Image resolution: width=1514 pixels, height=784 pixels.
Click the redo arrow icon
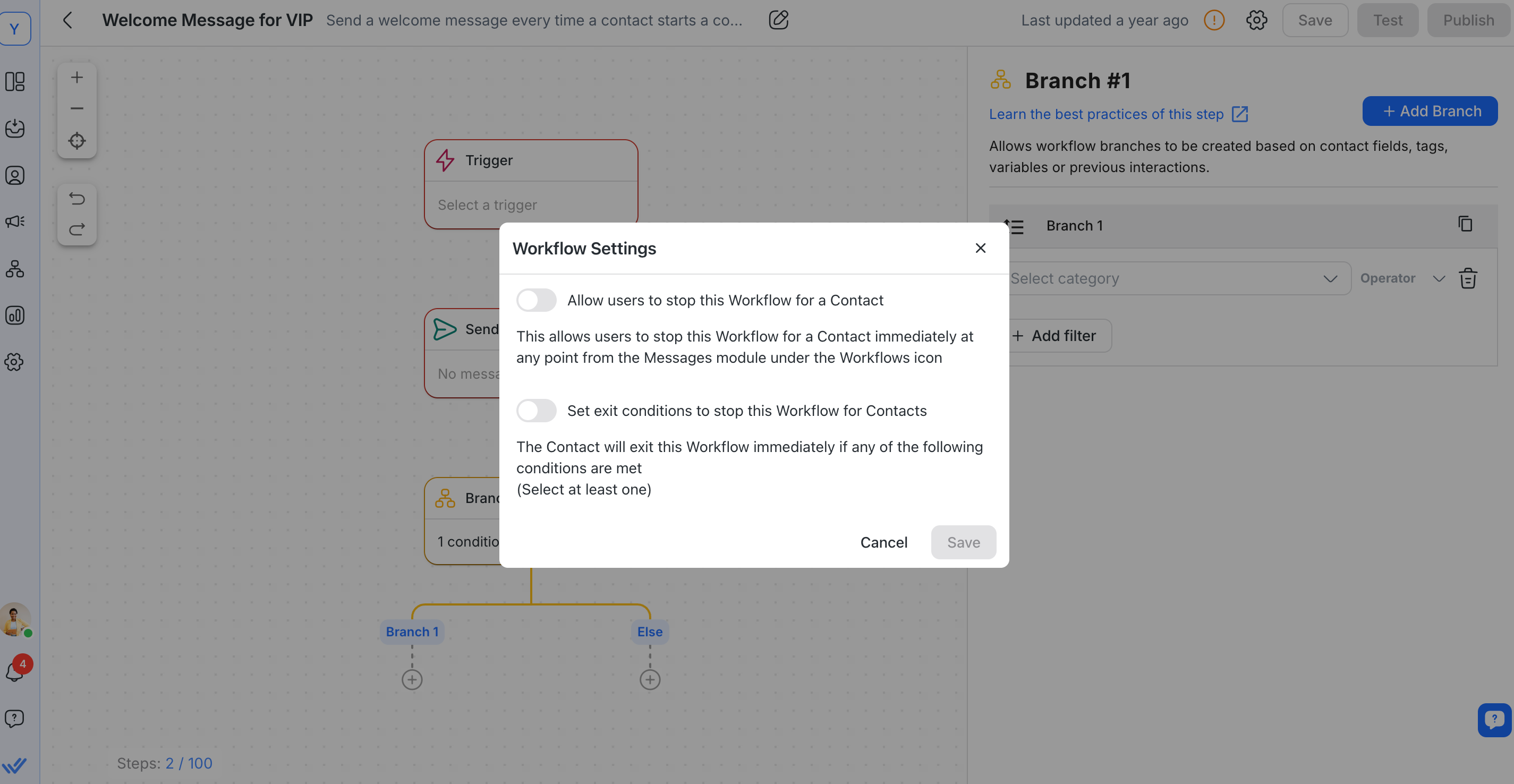pyautogui.click(x=77, y=229)
